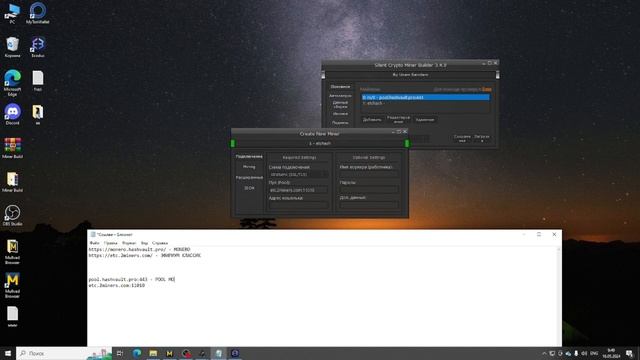The width and height of the screenshot is (640, 360).
Task: Switch to Mullvad Browser in the taskbar
Action: click(x=169, y=353)
